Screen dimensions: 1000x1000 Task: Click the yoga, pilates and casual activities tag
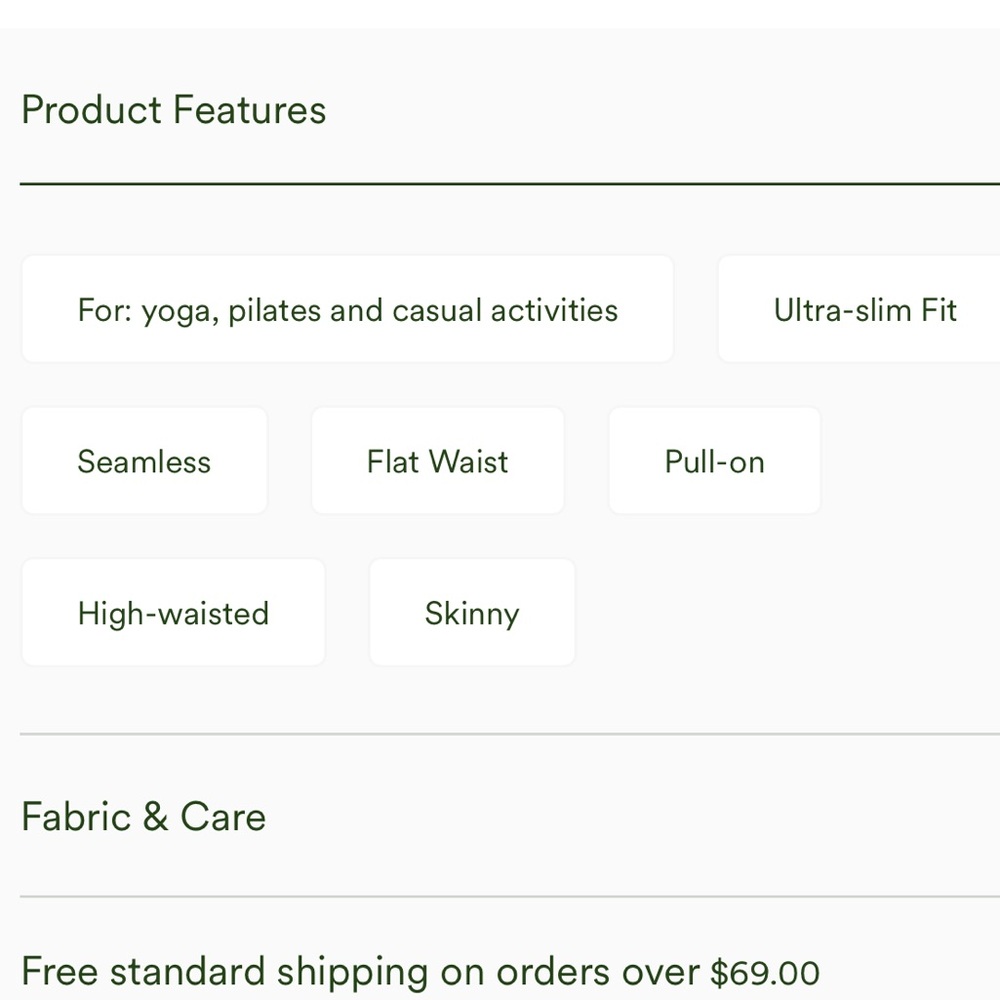click(x=347, y=310)
